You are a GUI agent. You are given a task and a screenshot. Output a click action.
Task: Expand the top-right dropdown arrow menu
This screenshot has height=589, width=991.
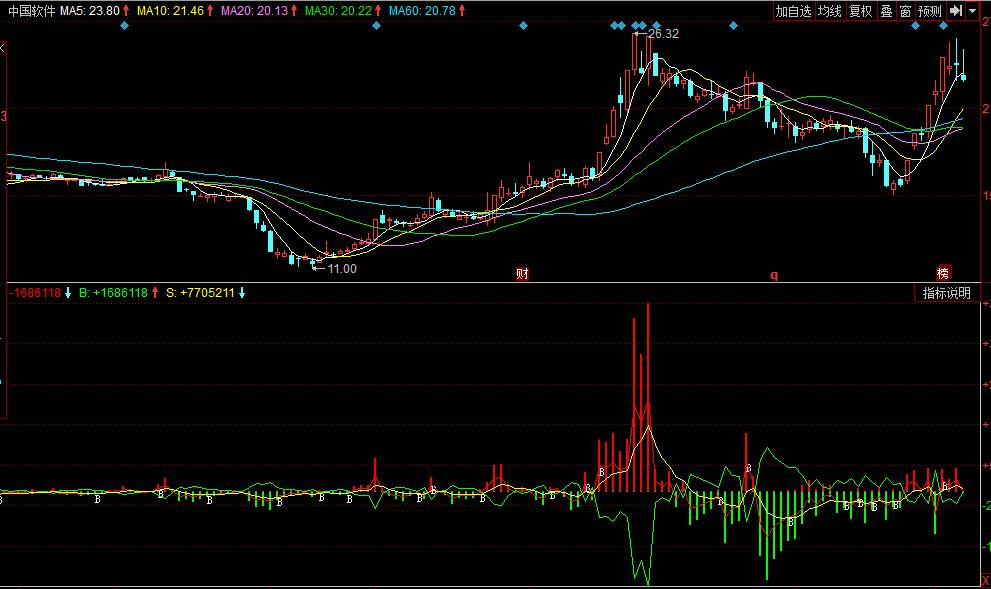click(x=972, y=11)
